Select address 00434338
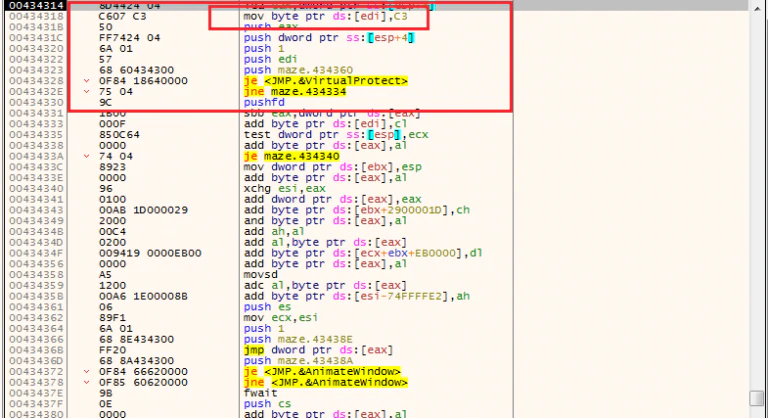The image size is (768, 418). point(36,146)
